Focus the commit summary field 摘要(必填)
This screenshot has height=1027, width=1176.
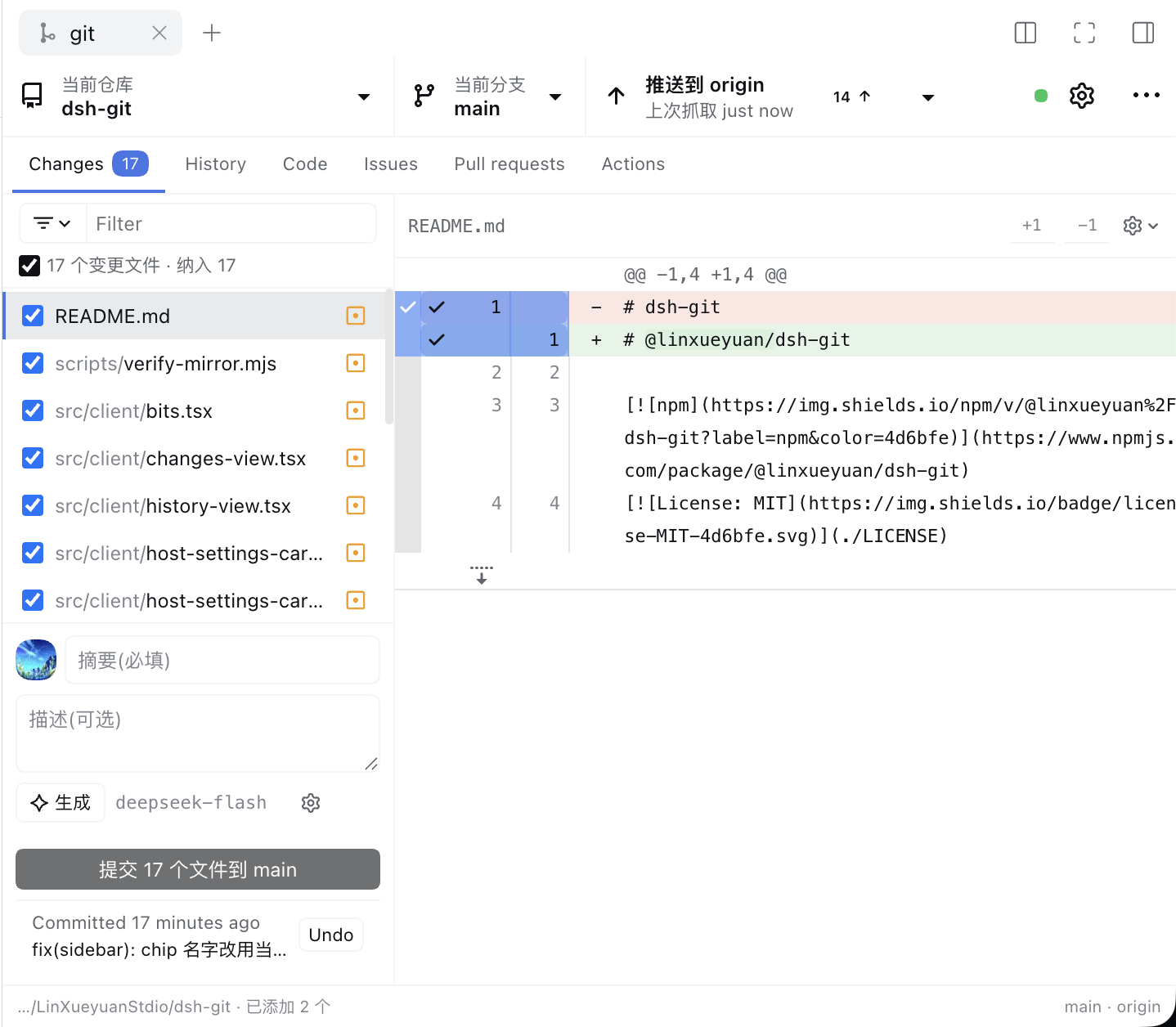click(x=222, y=660)
